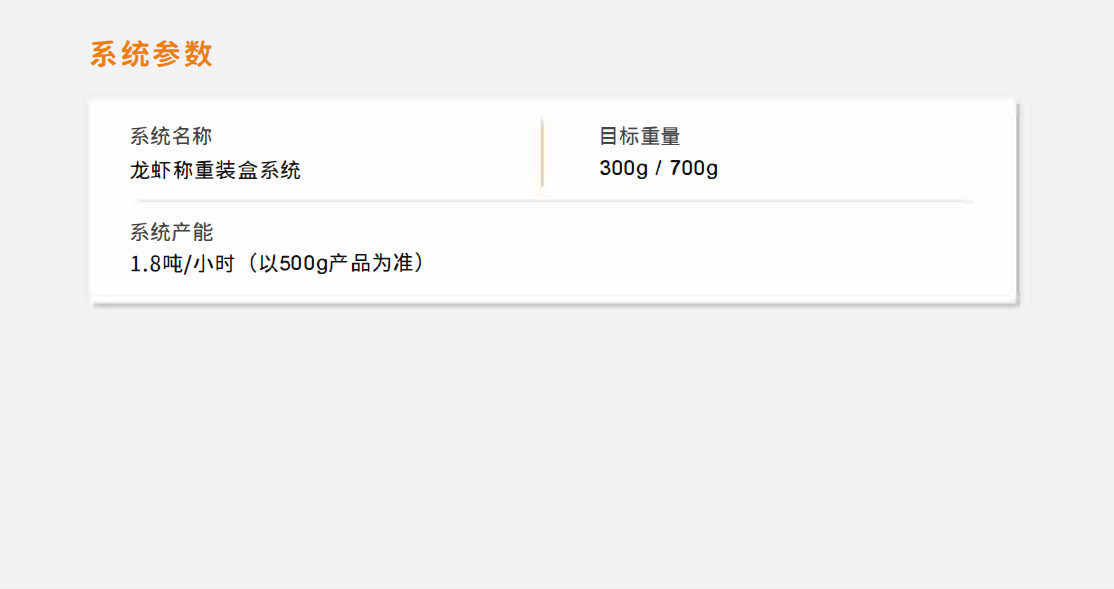Click the 龙虾称重装盒系统 value text
This screenshot has width=1114, height=589.
(x=215, y=170)
